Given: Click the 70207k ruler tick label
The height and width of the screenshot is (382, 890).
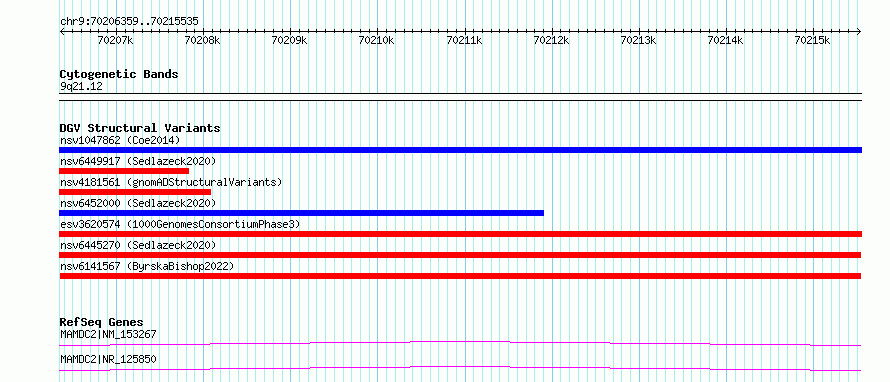Looking at the screenshot, I should click(x=115, y=40).
